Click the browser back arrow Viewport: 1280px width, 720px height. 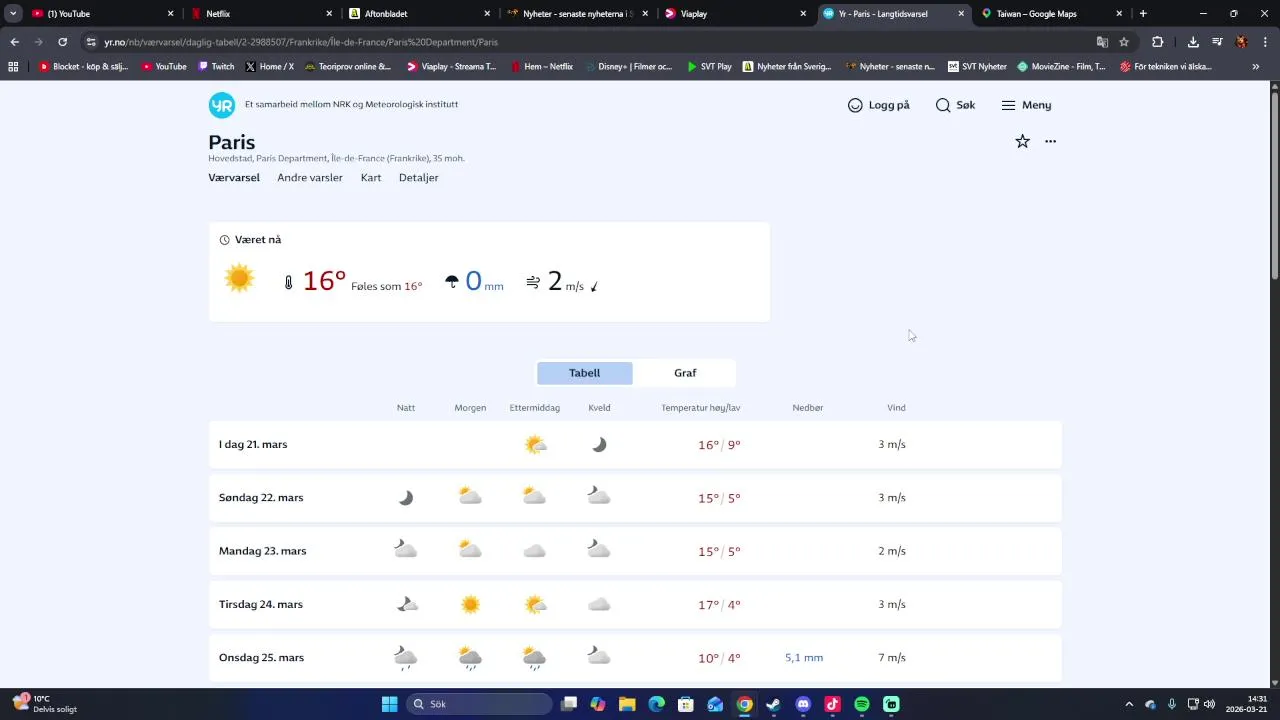point(14,42)
